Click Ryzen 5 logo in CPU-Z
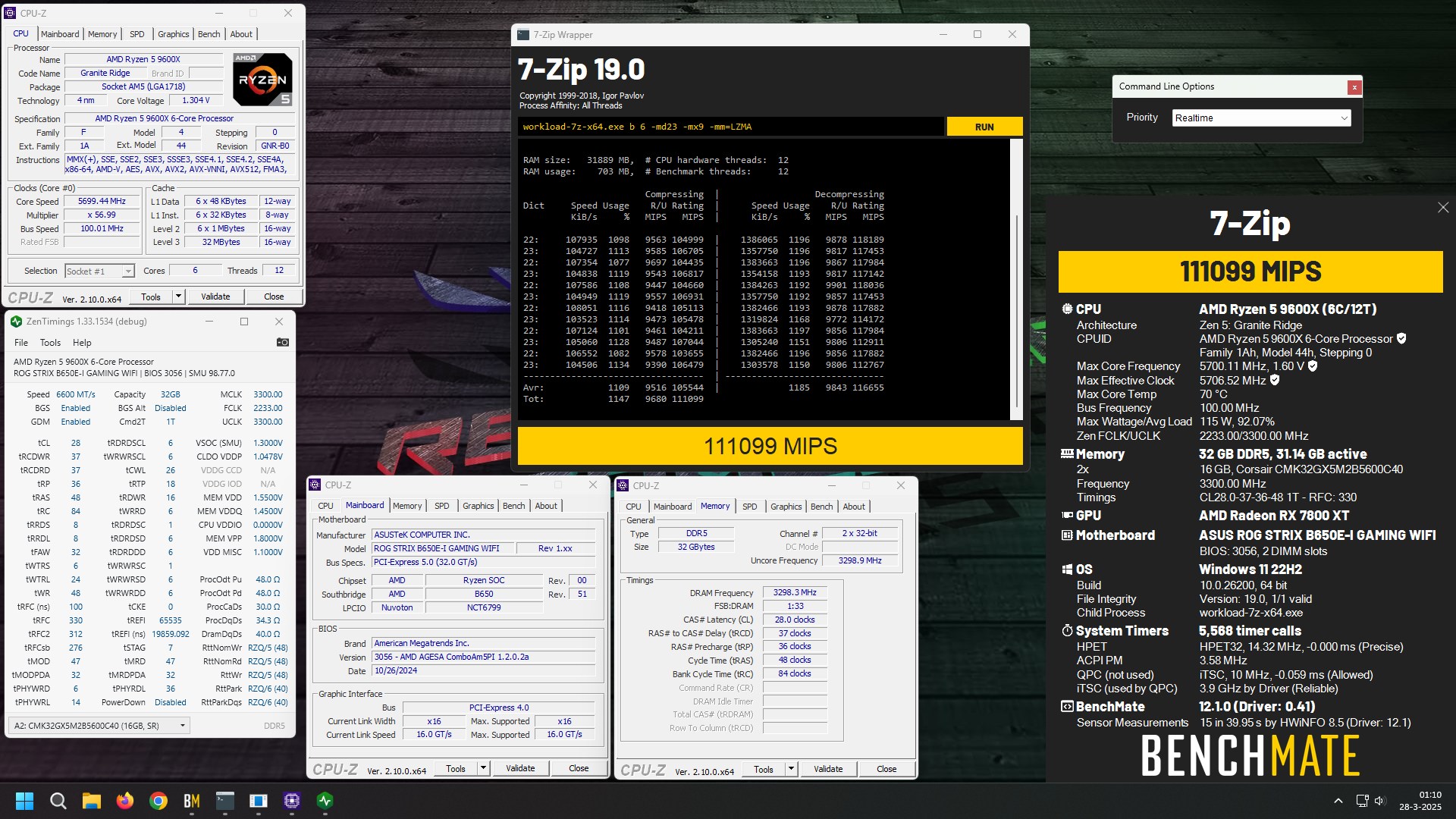The width and height of the screenshot is (1456, 819). pyautogui.click(x=262, y=79)
